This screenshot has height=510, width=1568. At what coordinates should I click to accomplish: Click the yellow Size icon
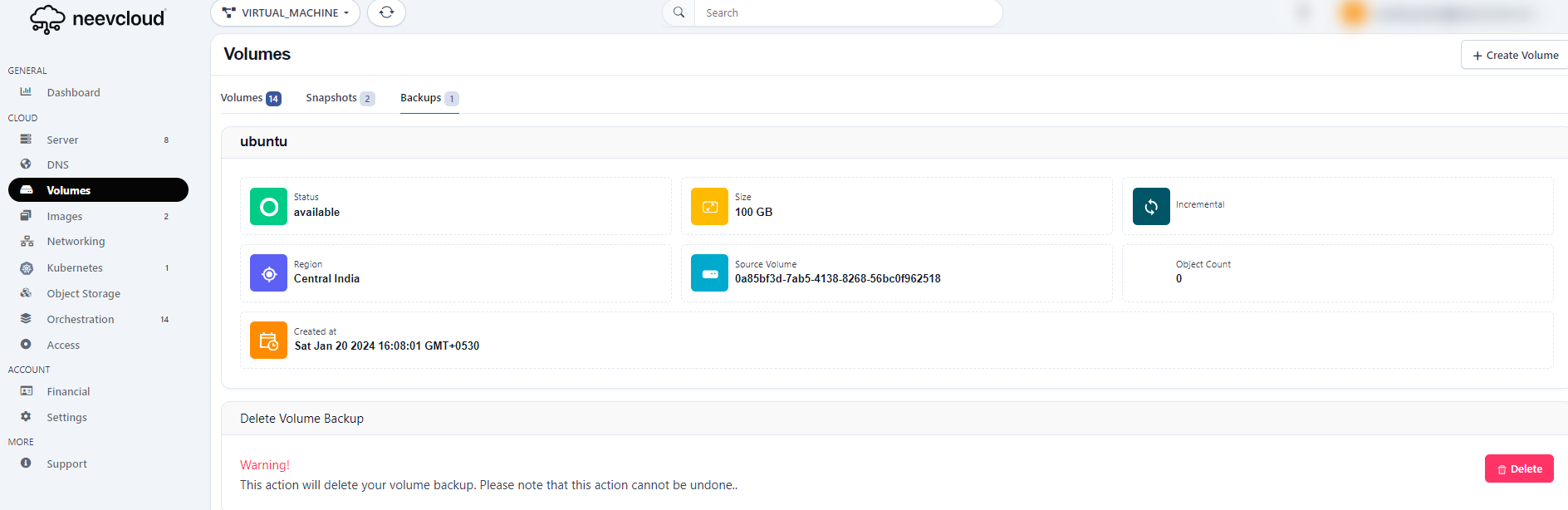[709, 207]
